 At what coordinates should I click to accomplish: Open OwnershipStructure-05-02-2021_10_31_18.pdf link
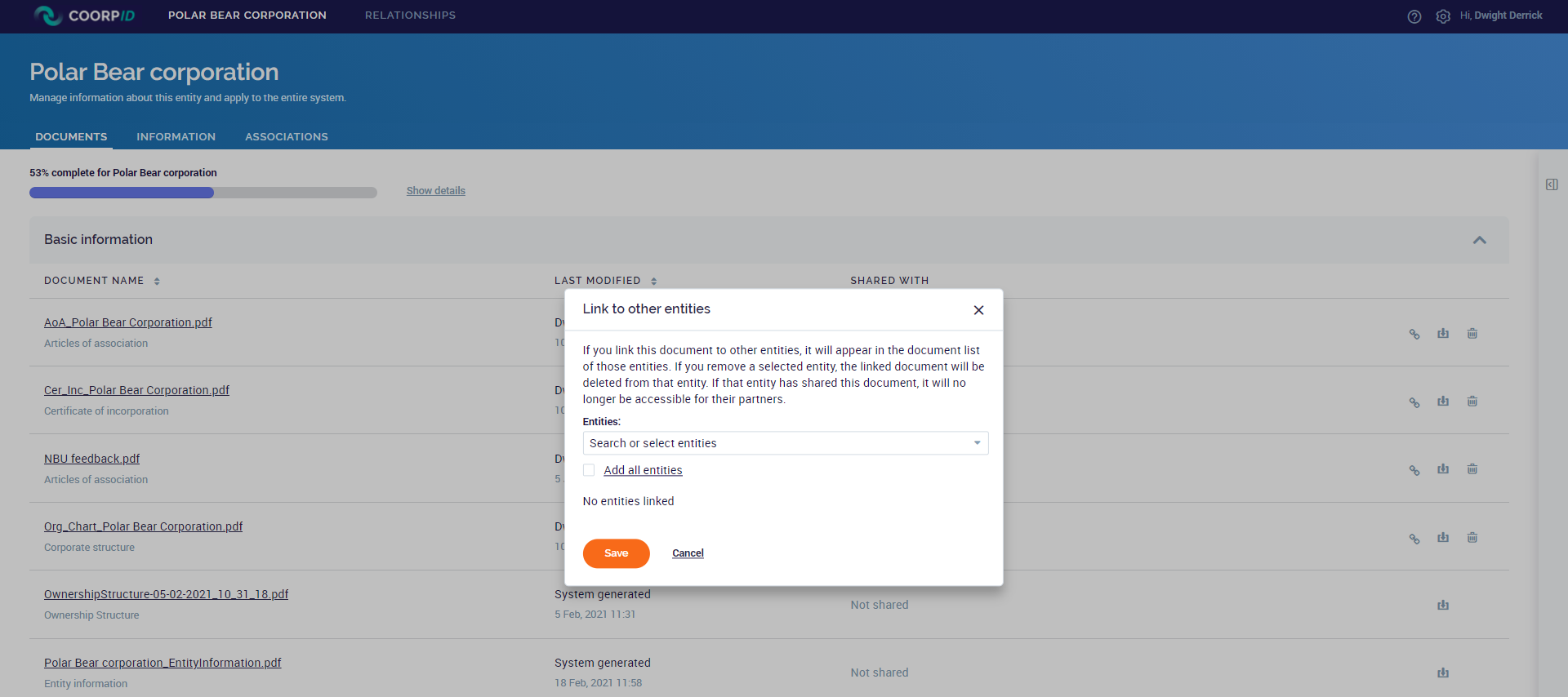166,594
